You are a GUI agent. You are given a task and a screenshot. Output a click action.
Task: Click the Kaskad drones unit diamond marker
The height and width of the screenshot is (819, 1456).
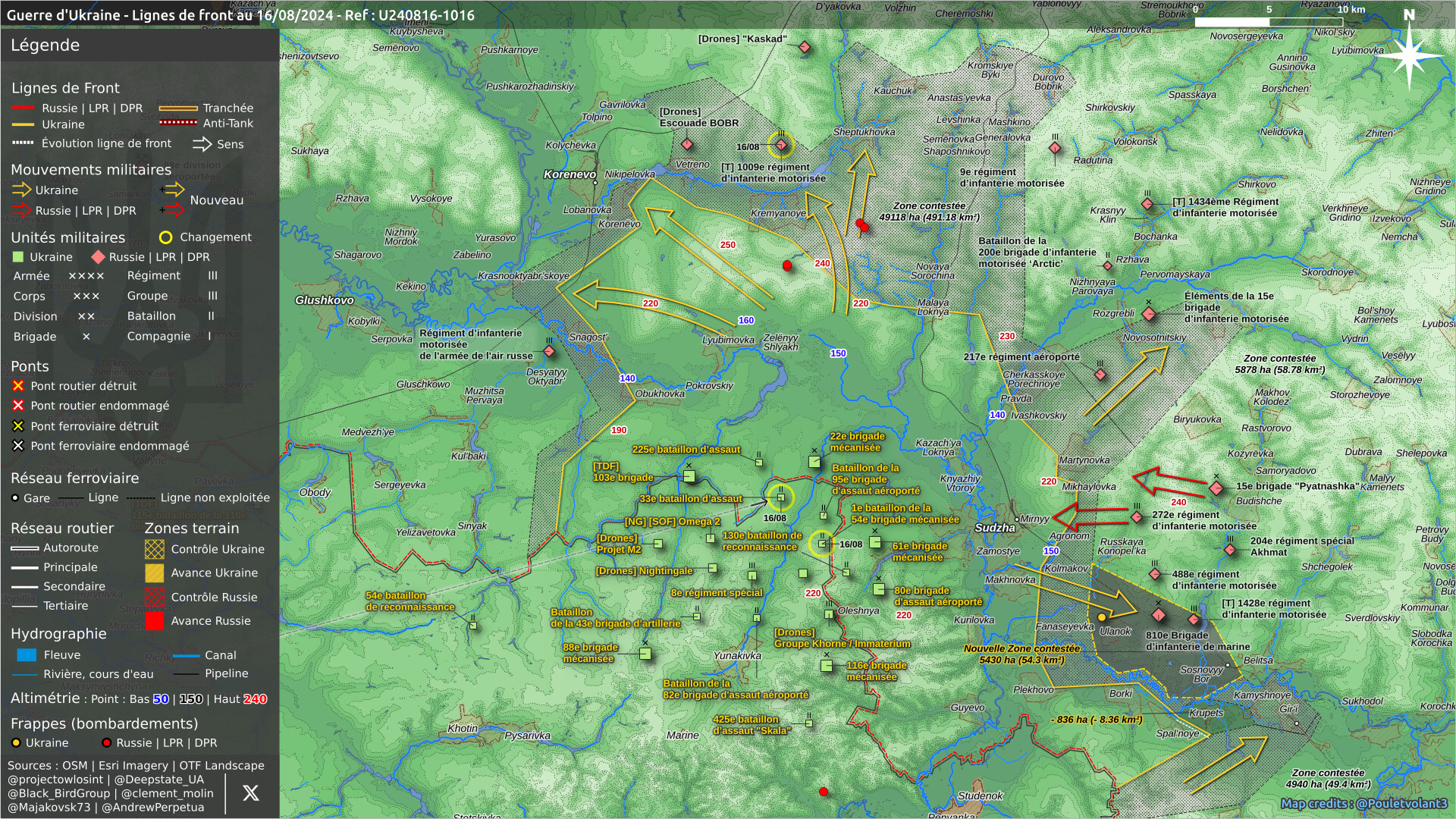(x=805, y=48)
